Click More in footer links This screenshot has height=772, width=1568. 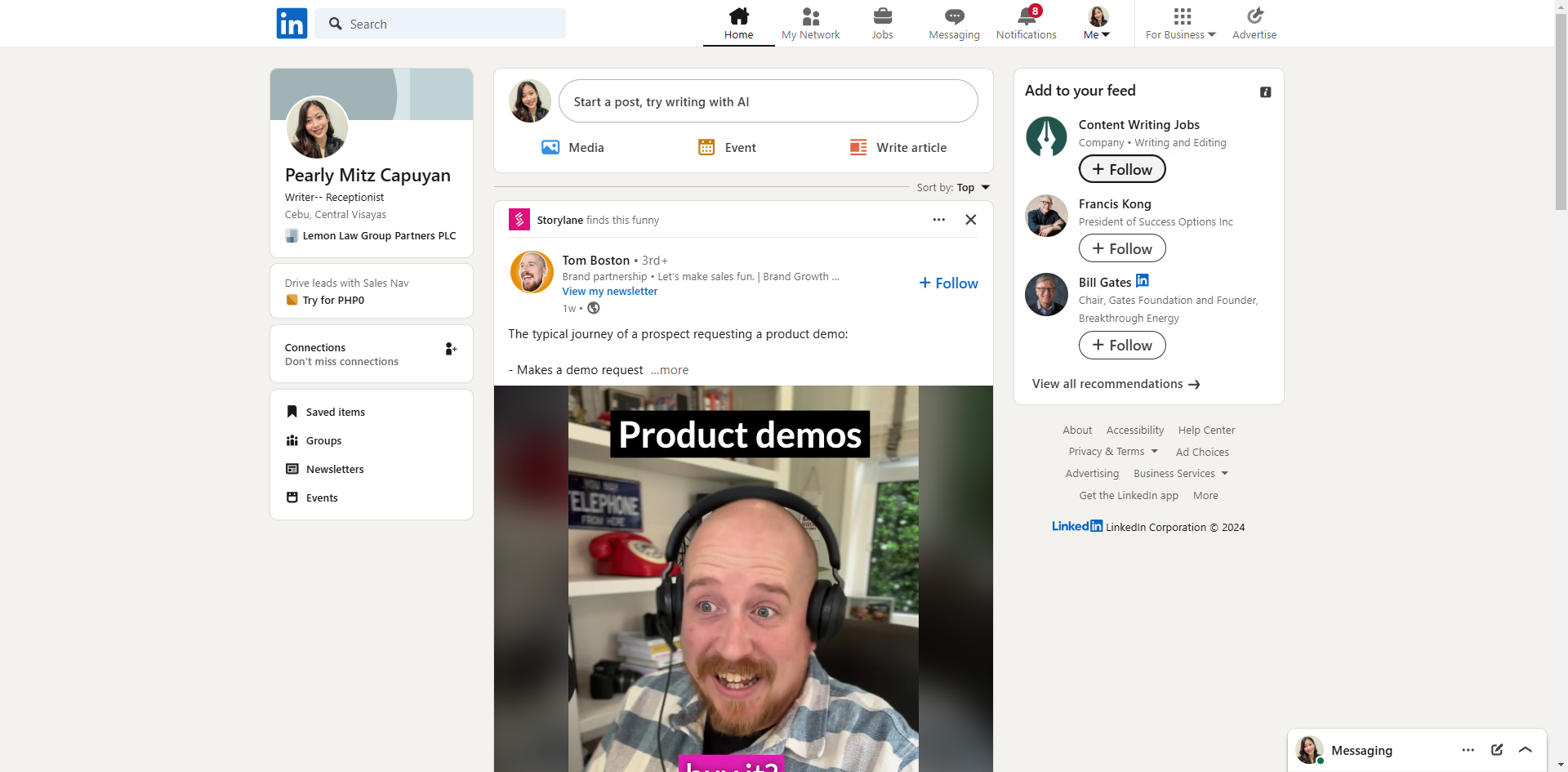point(1205,496)
